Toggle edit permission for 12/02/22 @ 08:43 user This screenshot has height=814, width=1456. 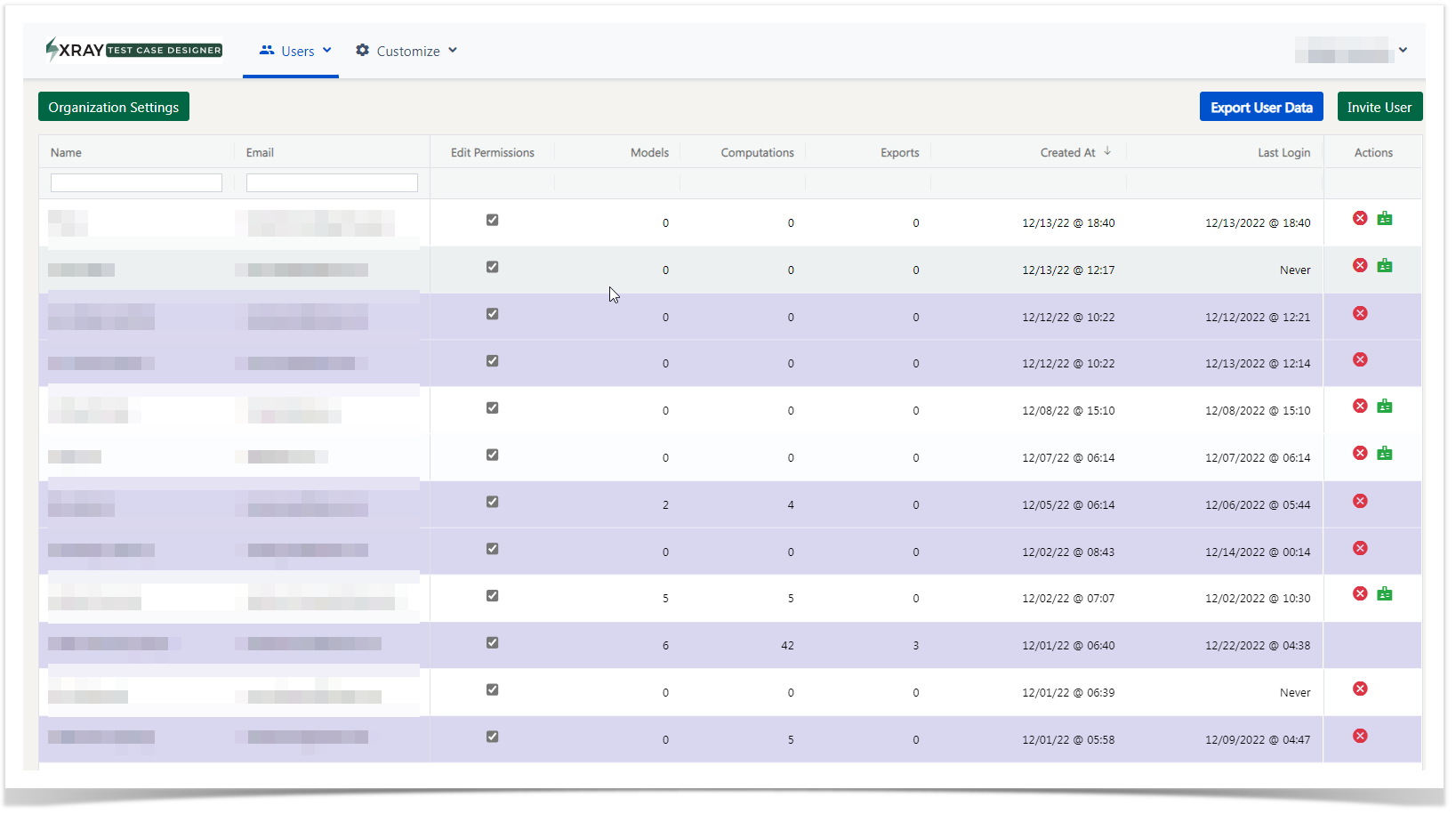(x=492, y=549)
